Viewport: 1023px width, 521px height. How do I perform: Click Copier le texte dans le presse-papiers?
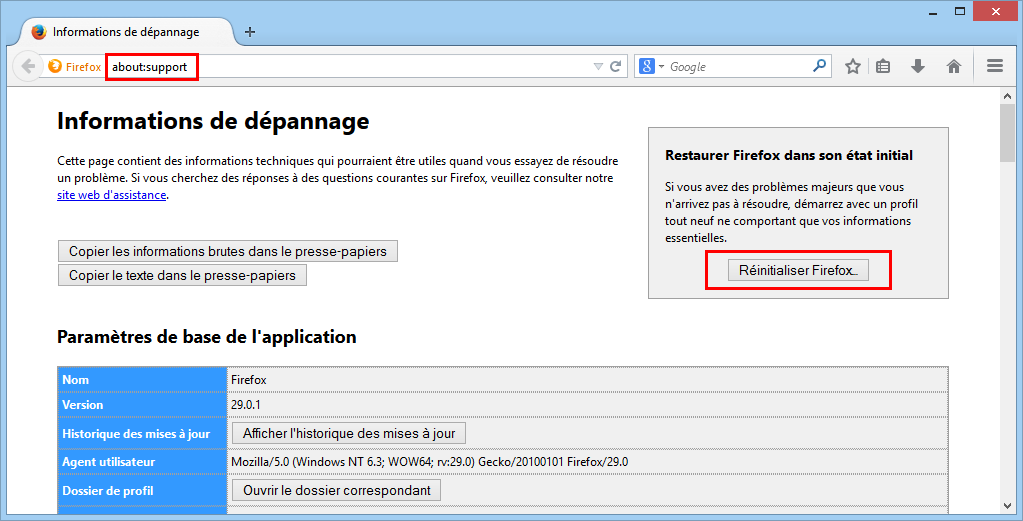pyautogui.click(x=183, y=275)
